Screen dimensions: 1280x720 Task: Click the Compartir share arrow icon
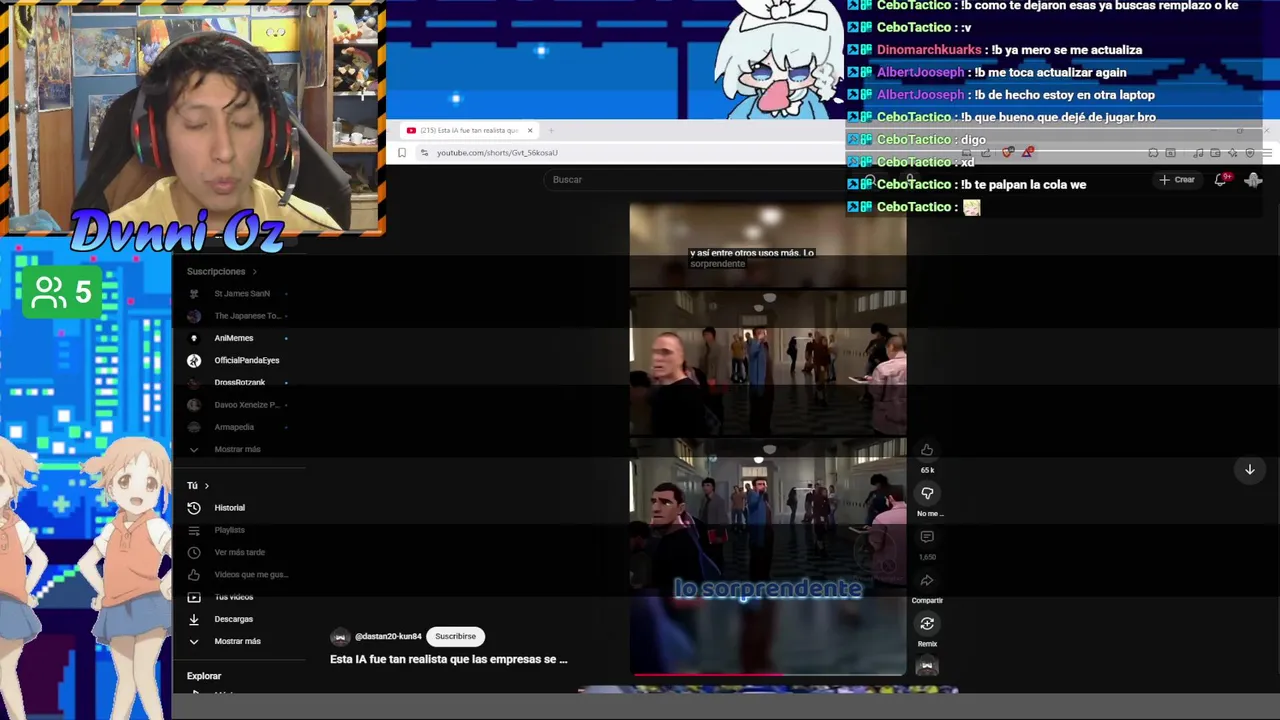(x=927, y=580)
